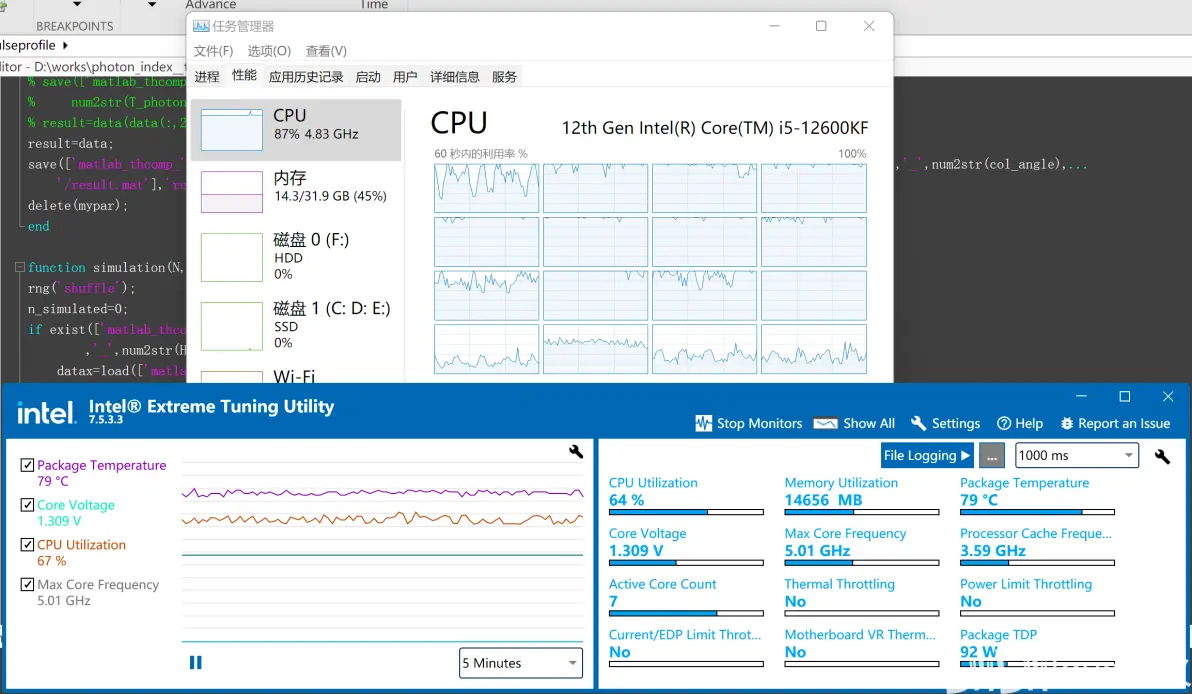The image size is (1192, 694).
Task: Click the 'result=data;' line in MATLAB editor
Action: click(71, 144)
